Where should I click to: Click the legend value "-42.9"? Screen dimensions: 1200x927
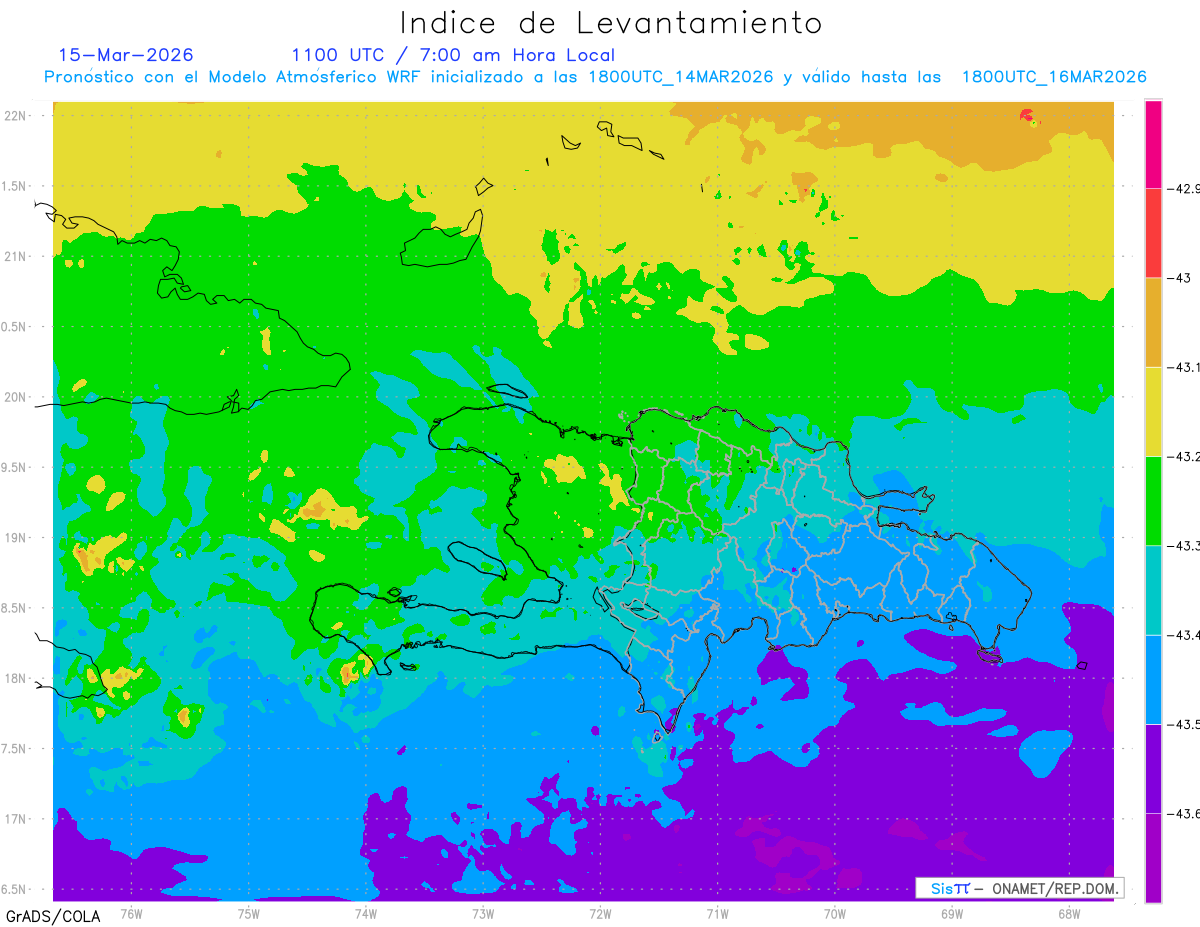coord(1185,188)
